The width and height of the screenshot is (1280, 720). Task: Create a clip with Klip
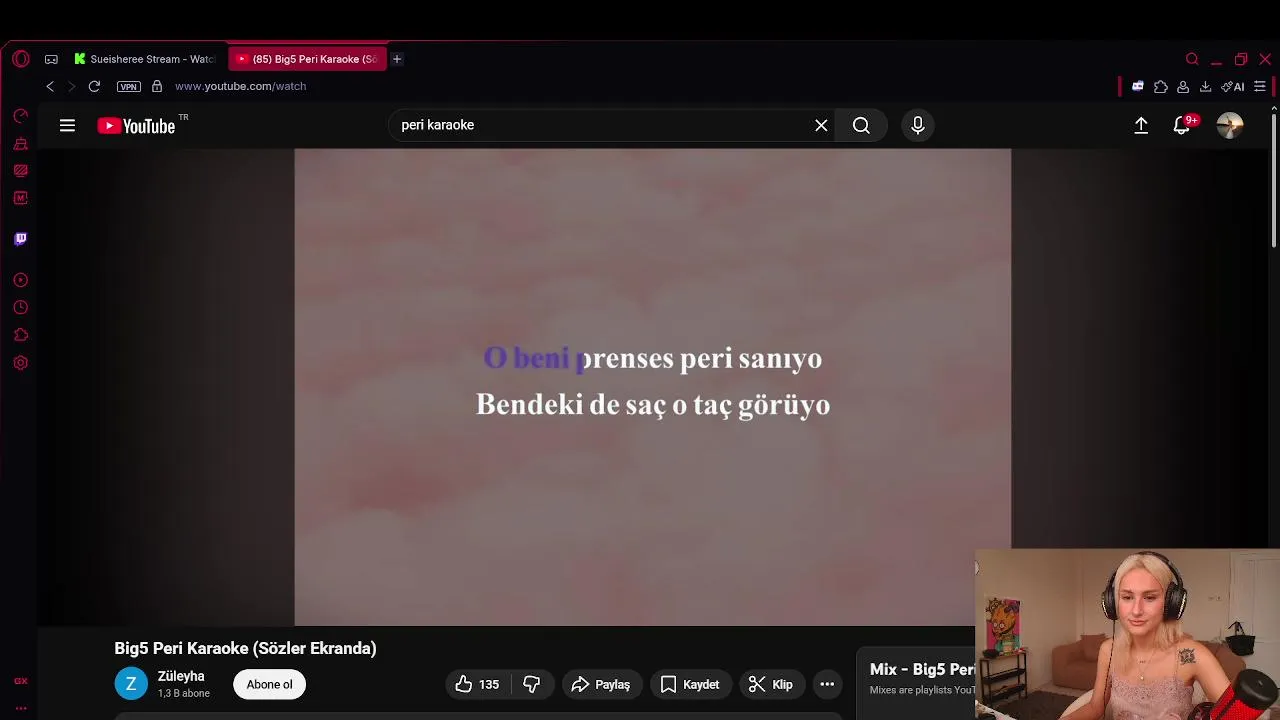coord(771,684)
